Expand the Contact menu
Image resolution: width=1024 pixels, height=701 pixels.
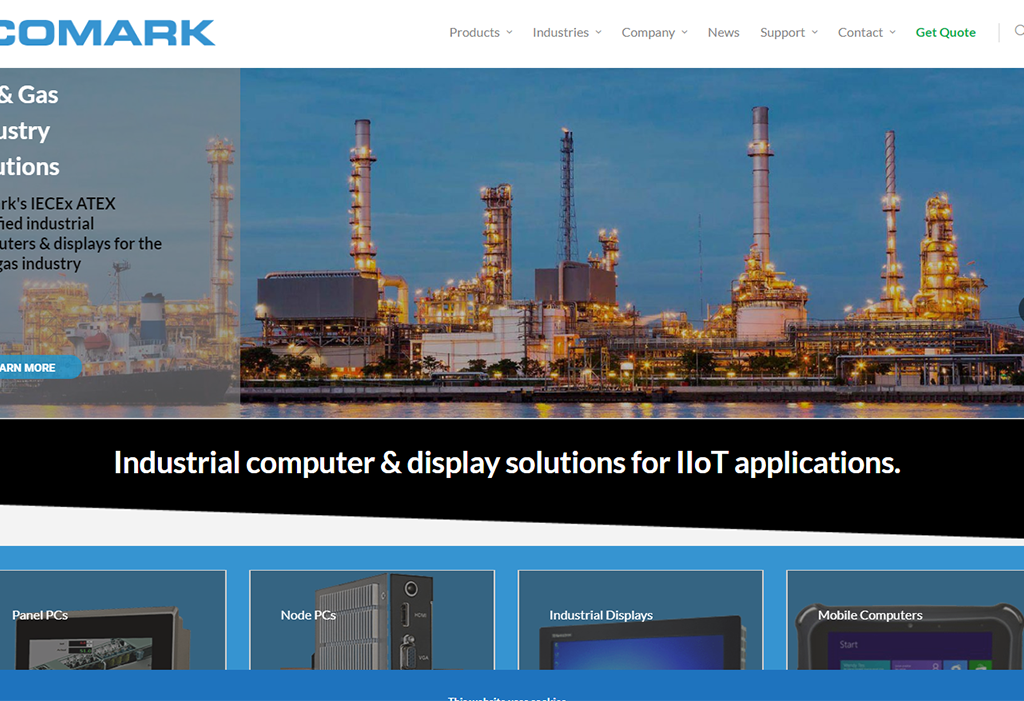pos(866,32)
